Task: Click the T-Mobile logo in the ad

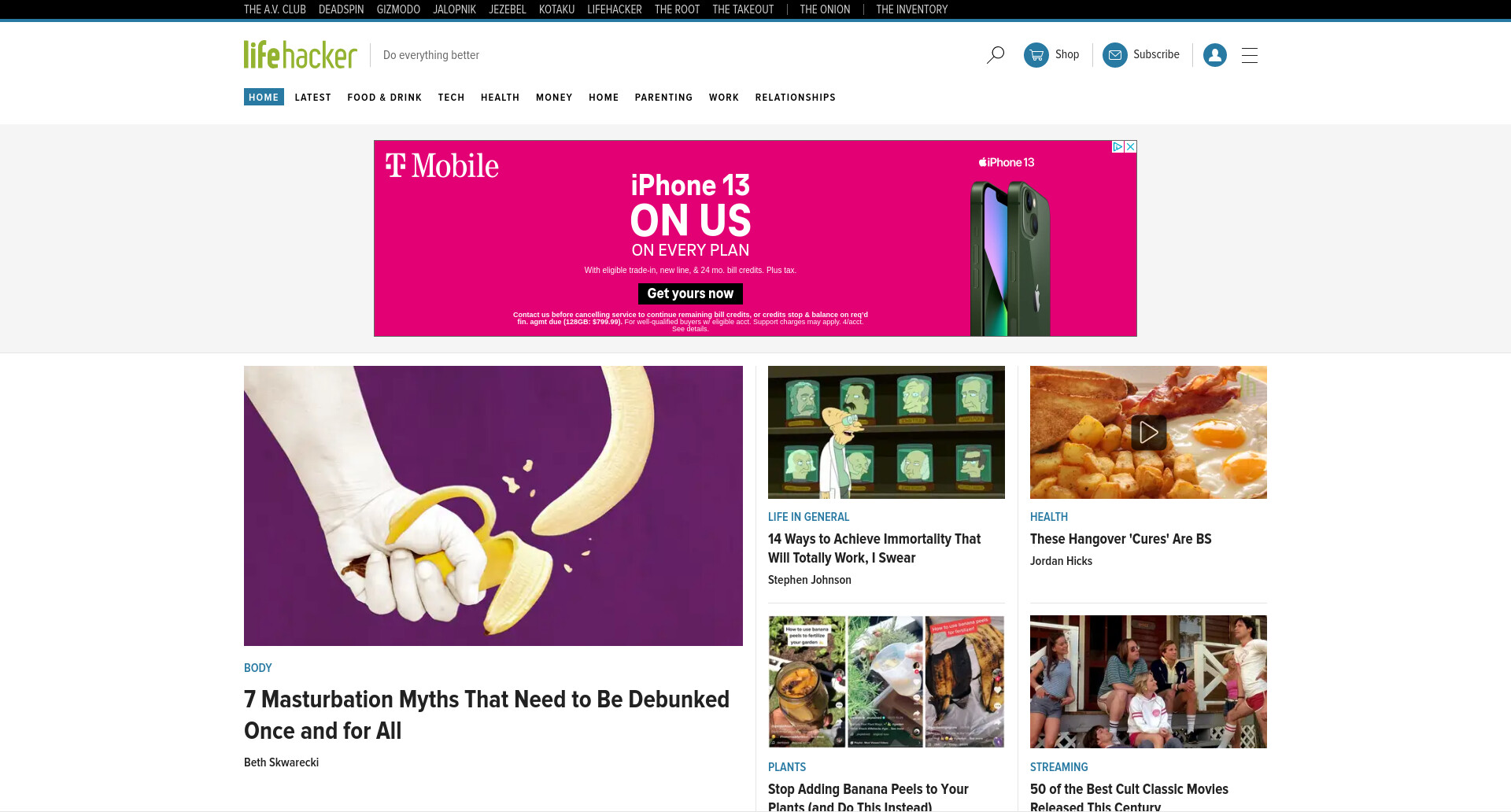Action: [x=441, y=165]
